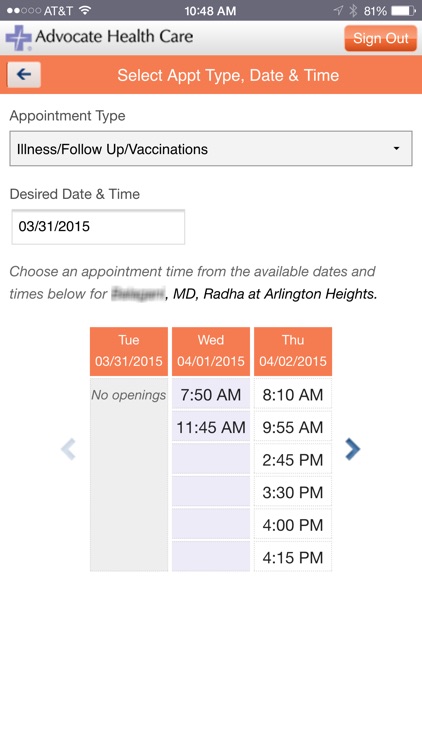Tap the Wi-Fi signal icon
Image resolution: width=422 pixels, height=750 pixels.
click(x=85, y=11)
